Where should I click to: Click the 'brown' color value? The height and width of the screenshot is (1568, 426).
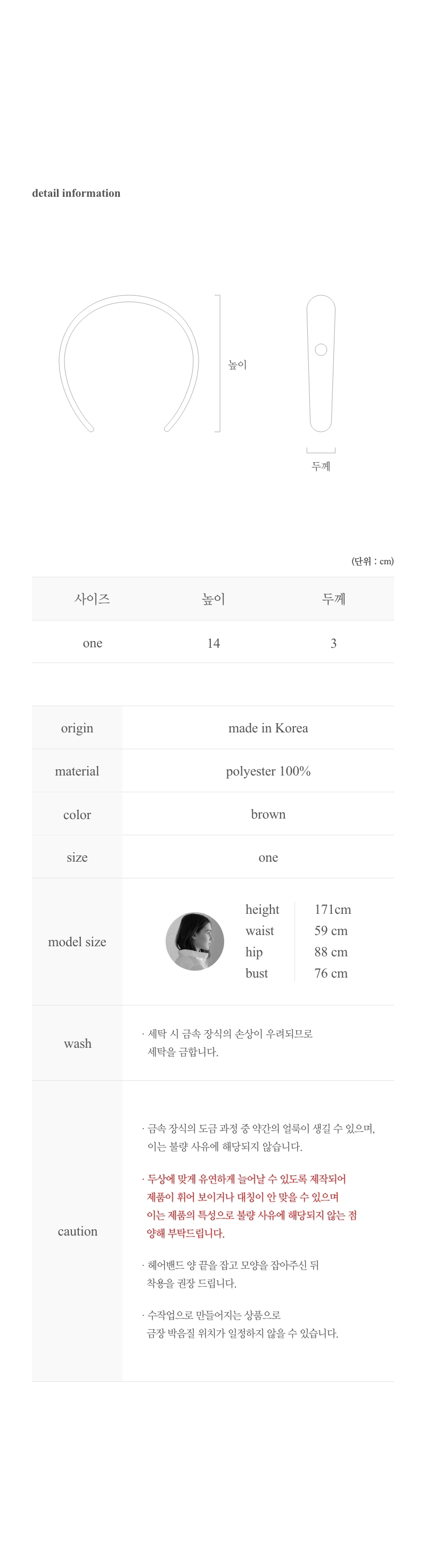268,814
